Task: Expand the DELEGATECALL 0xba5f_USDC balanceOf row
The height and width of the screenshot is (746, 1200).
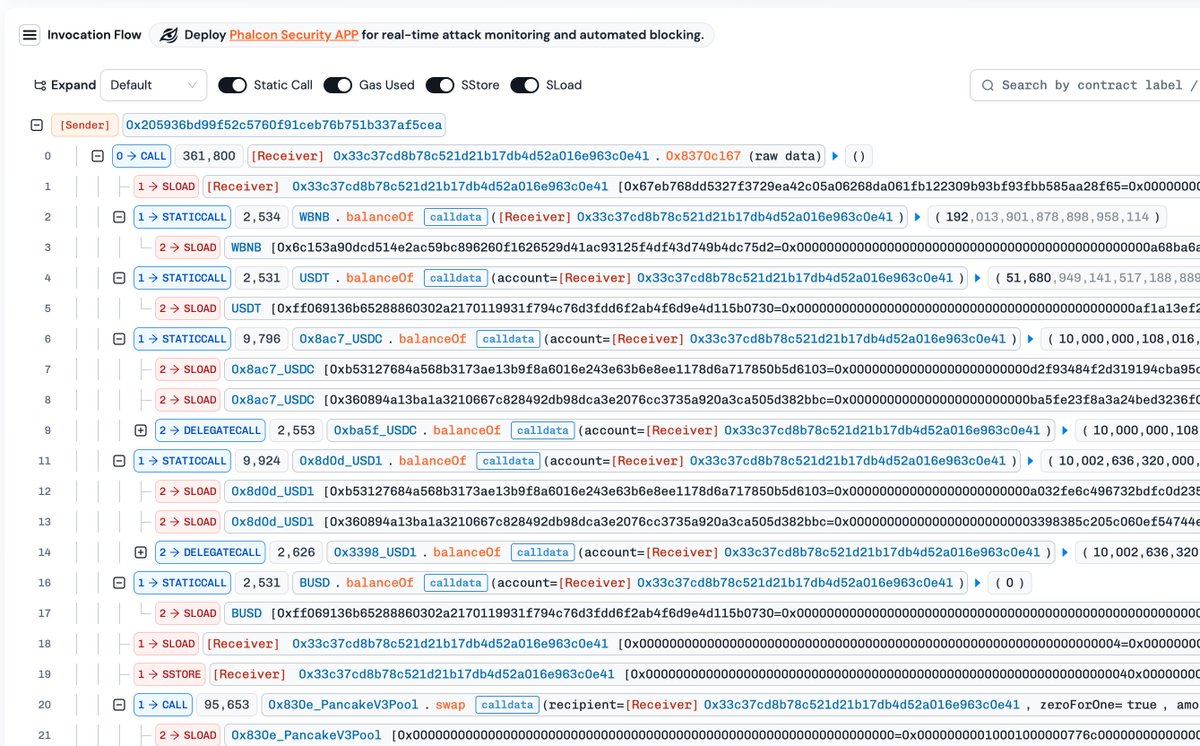Action: 140,430
